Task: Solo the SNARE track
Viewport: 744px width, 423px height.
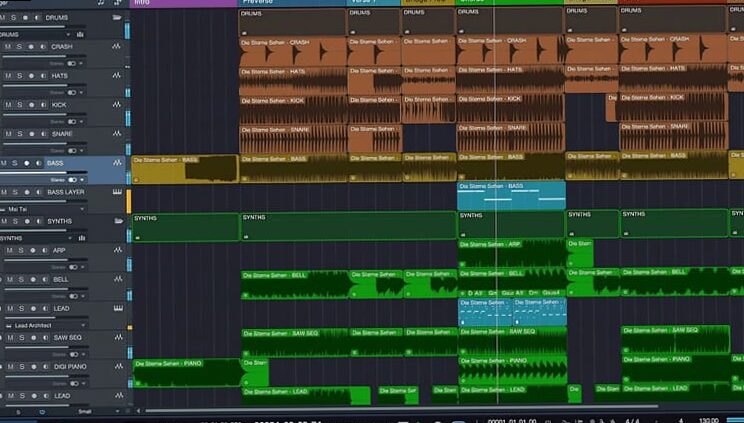Action: click(20, 134)
